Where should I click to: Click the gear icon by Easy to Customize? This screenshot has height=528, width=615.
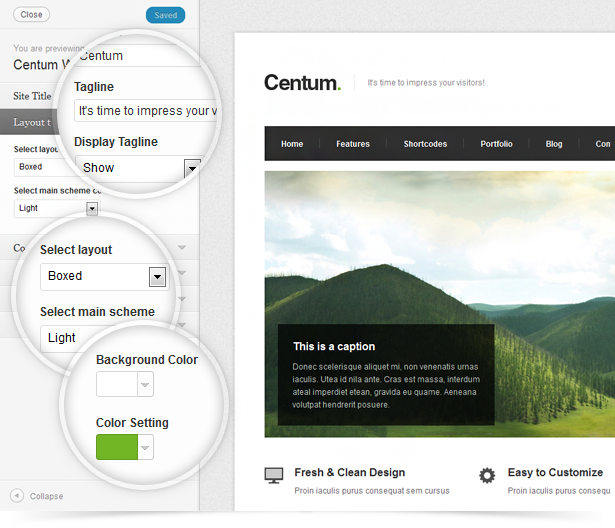[x=487, y=475]
